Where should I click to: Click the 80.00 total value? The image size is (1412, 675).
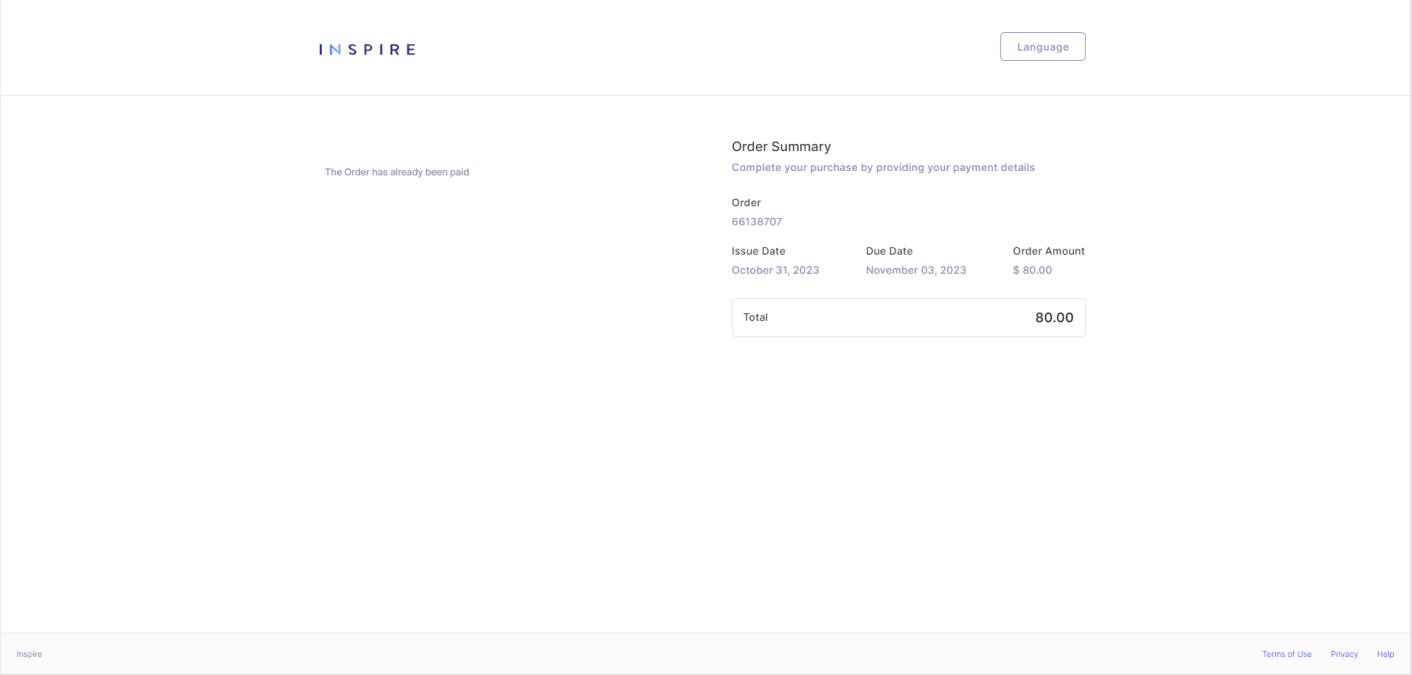[x=1054, y=317]
